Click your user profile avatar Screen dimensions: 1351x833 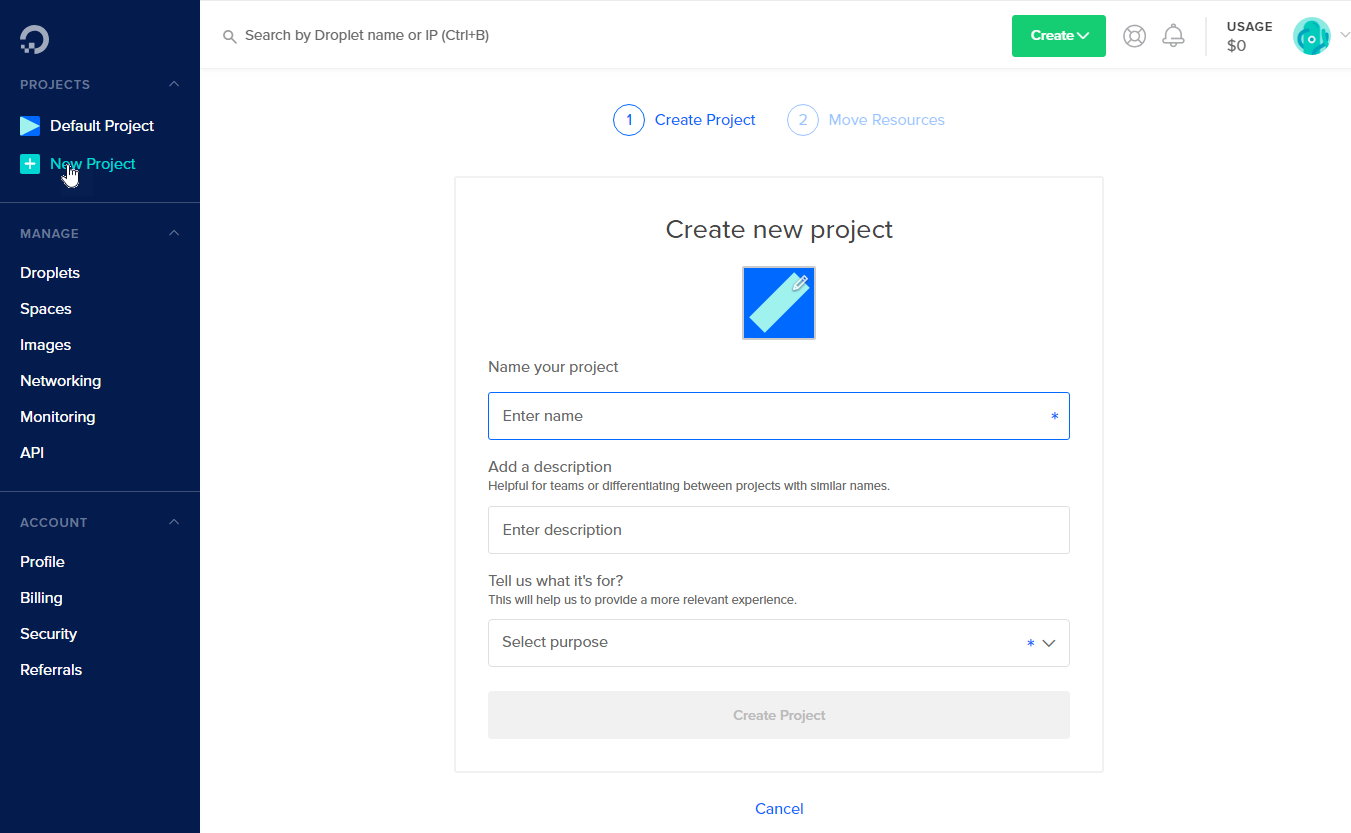click(x=1311, y=36)
